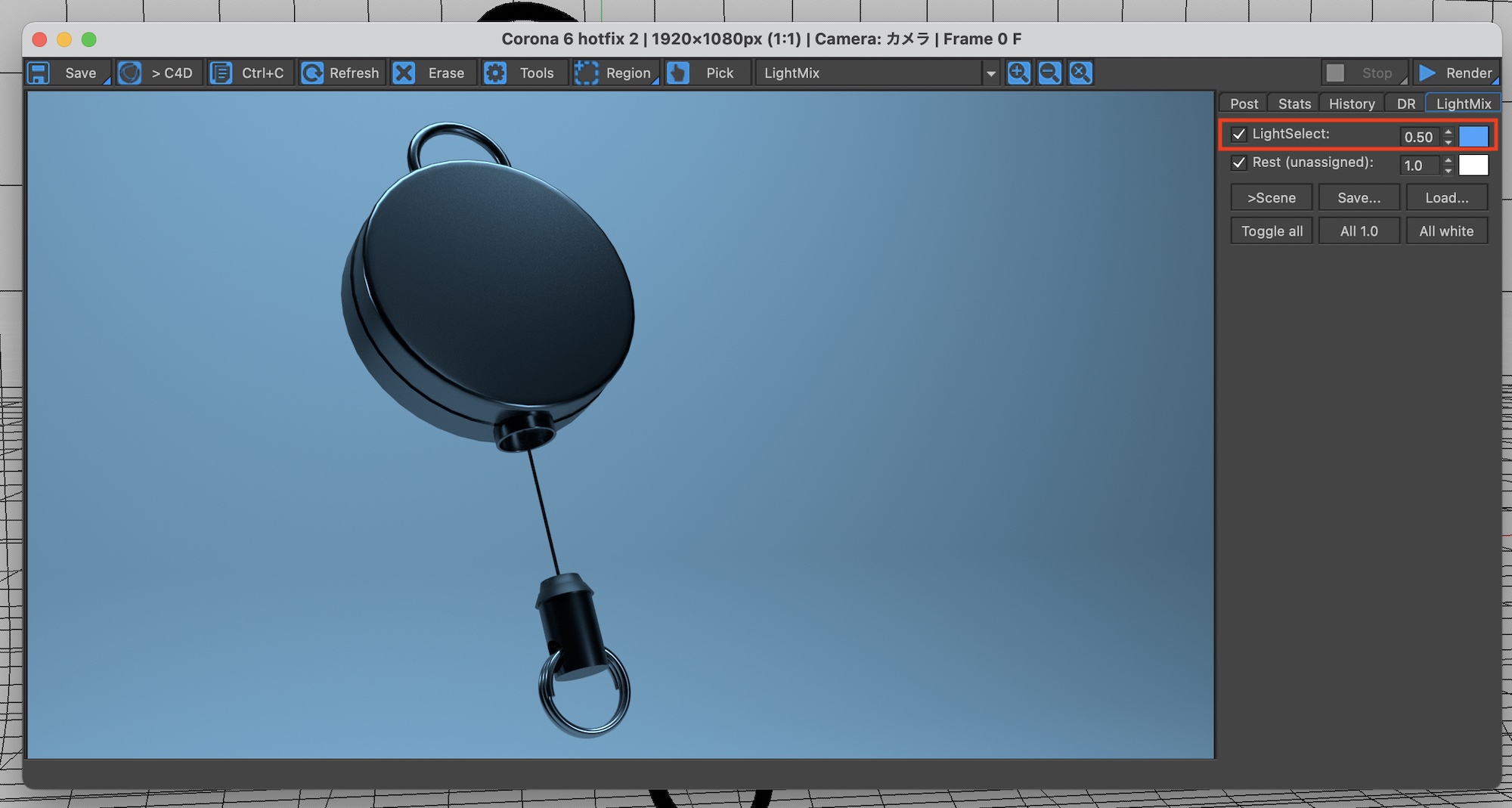
Task: Select the Pick hand tool
Action: pyautogui.click(x=678, y=73)
